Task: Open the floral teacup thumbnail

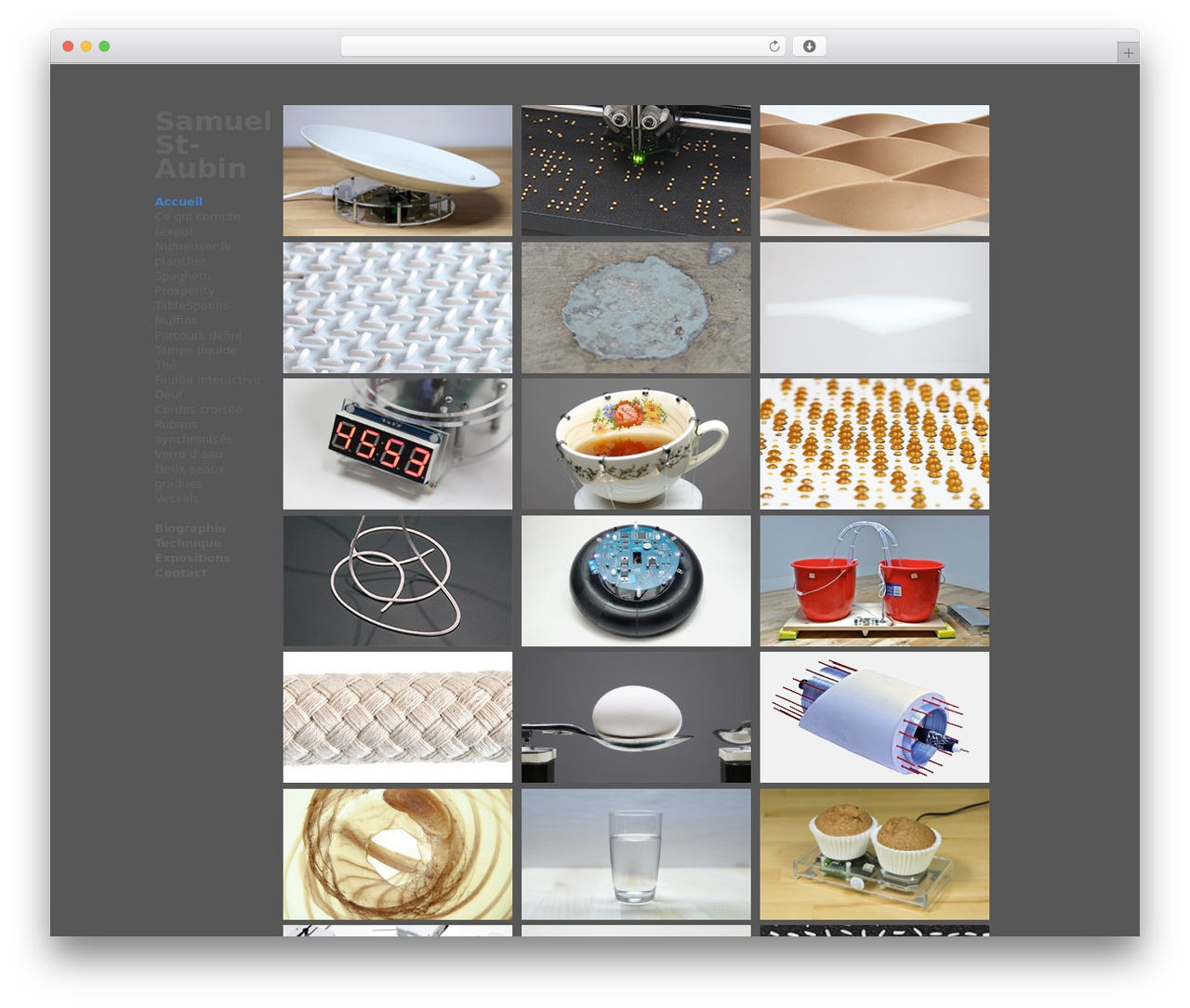Action: (636, 444)
